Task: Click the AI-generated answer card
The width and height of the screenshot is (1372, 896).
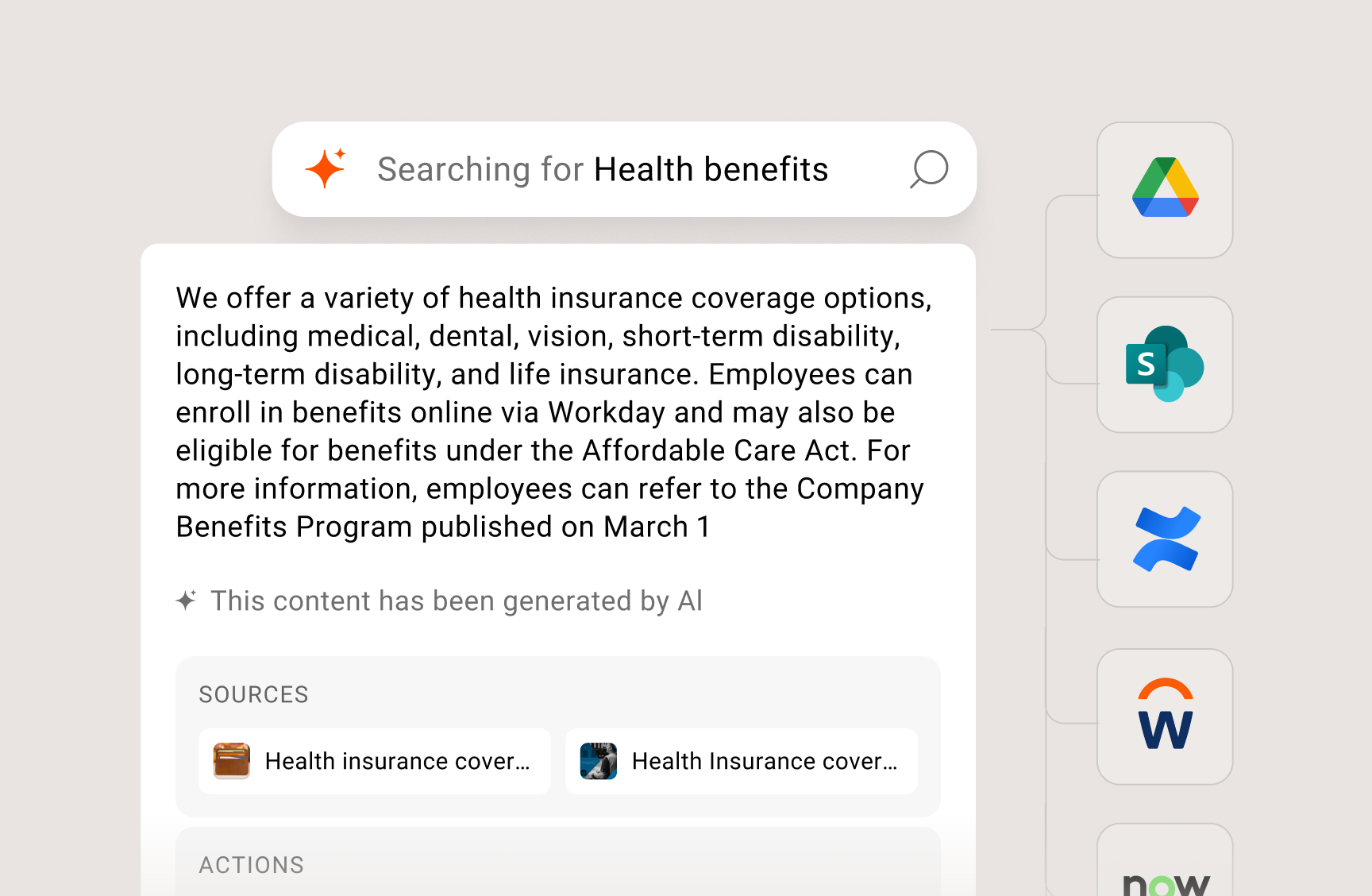Action: [556, 413]
